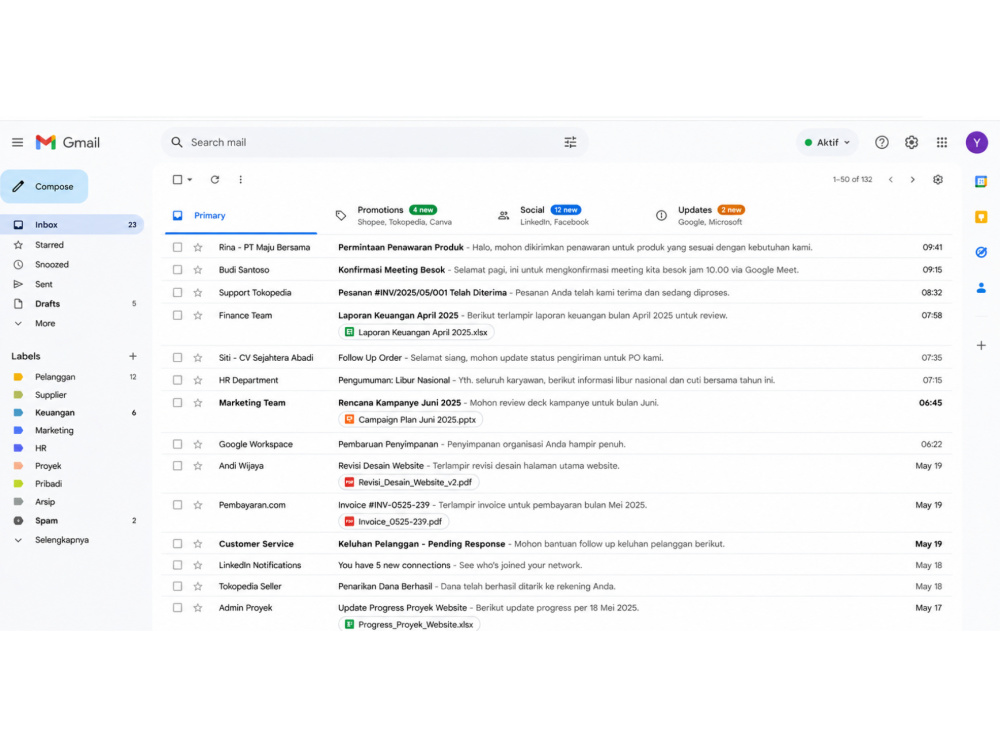Open Campaign Plan Juni 2025.pptx attachment

[x=410, y=420]
